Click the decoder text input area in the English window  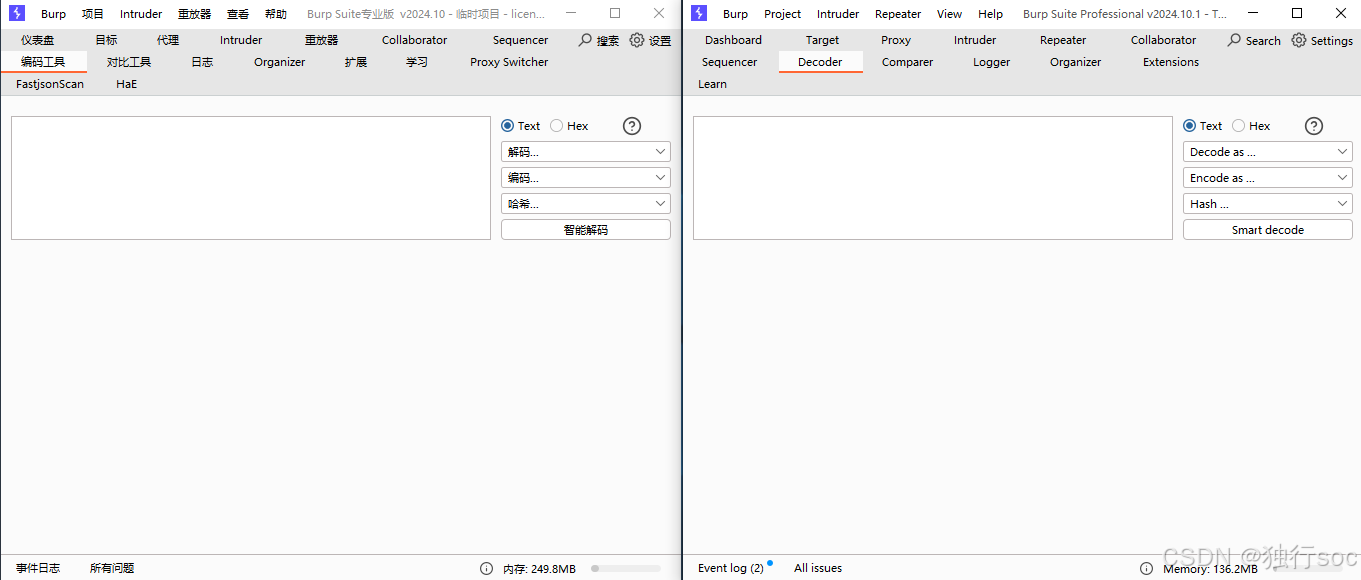(x=933, y=178)
